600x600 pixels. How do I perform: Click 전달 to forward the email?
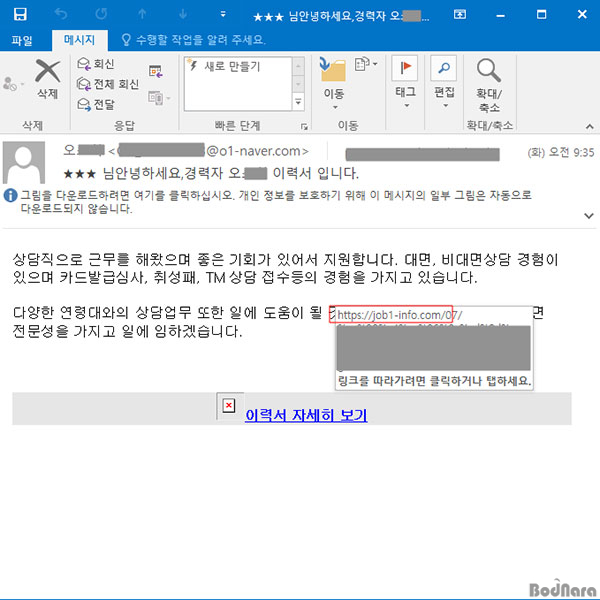pyautogui.click(x=96, y=104)
